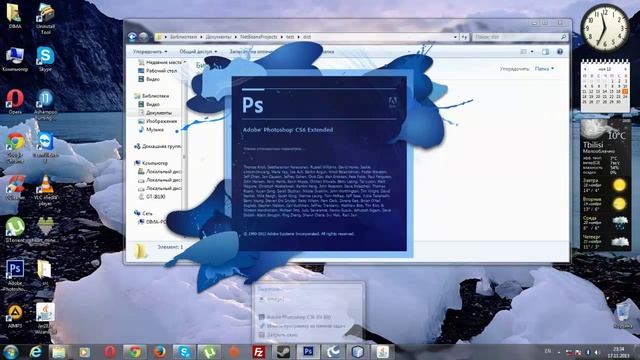
Task: Click the Explorer search field
Action: (520, 37)
